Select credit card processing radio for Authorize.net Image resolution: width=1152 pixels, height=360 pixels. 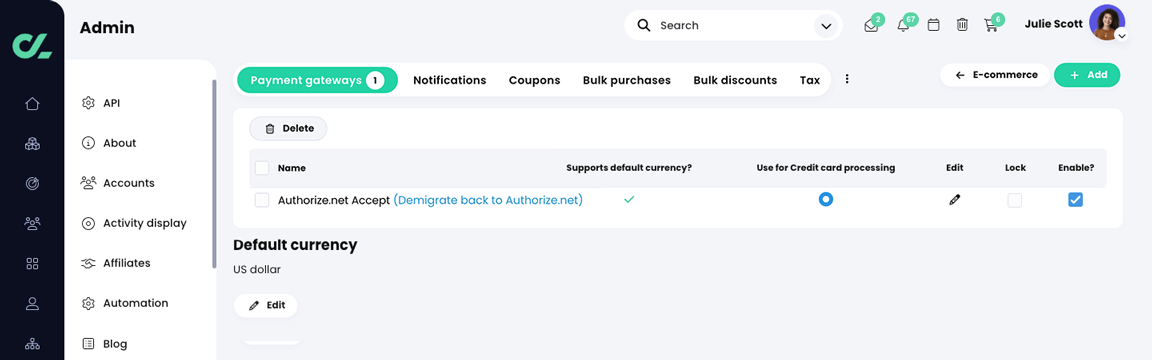826,199
